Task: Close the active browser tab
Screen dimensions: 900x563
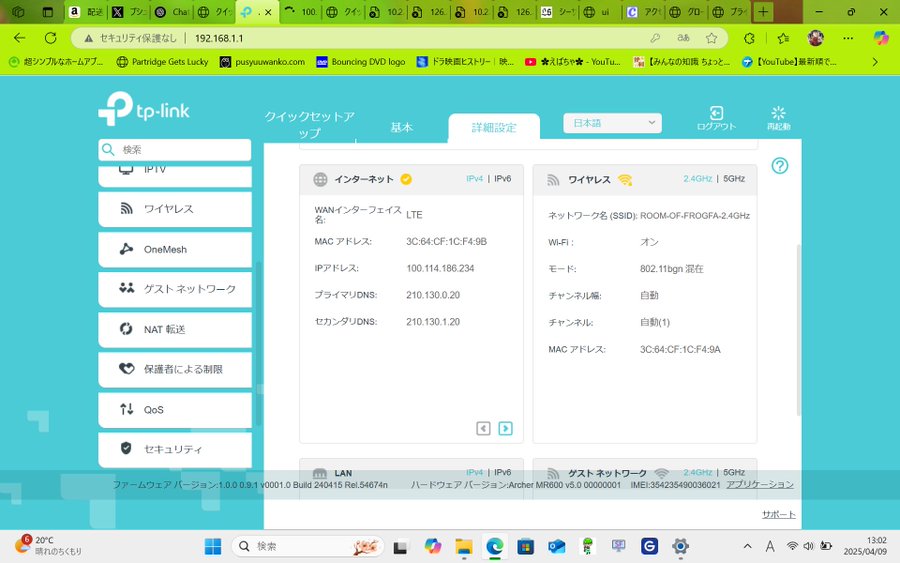Action: click(x=268, y=12)
